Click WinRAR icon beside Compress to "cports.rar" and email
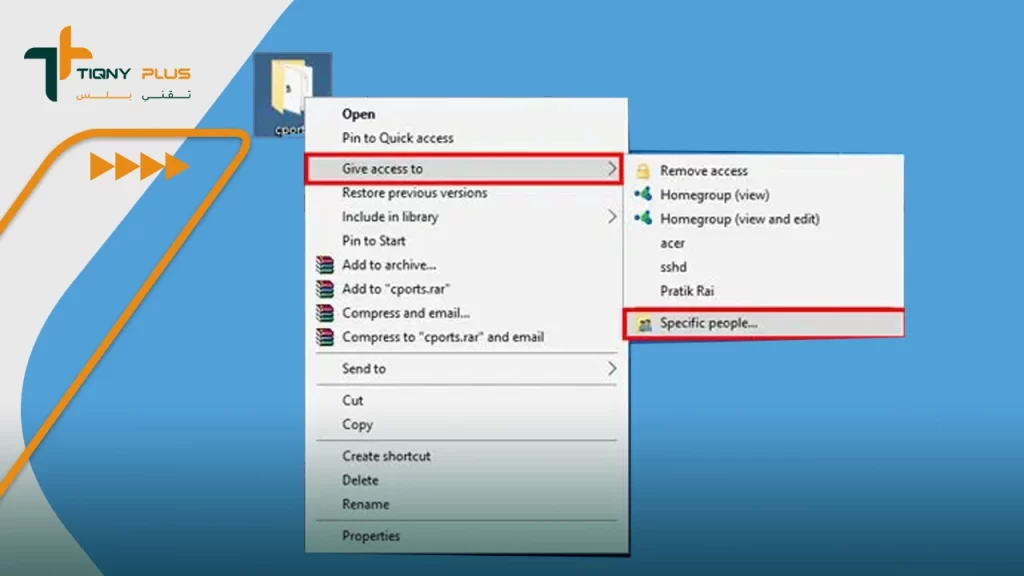 (323, 337)
